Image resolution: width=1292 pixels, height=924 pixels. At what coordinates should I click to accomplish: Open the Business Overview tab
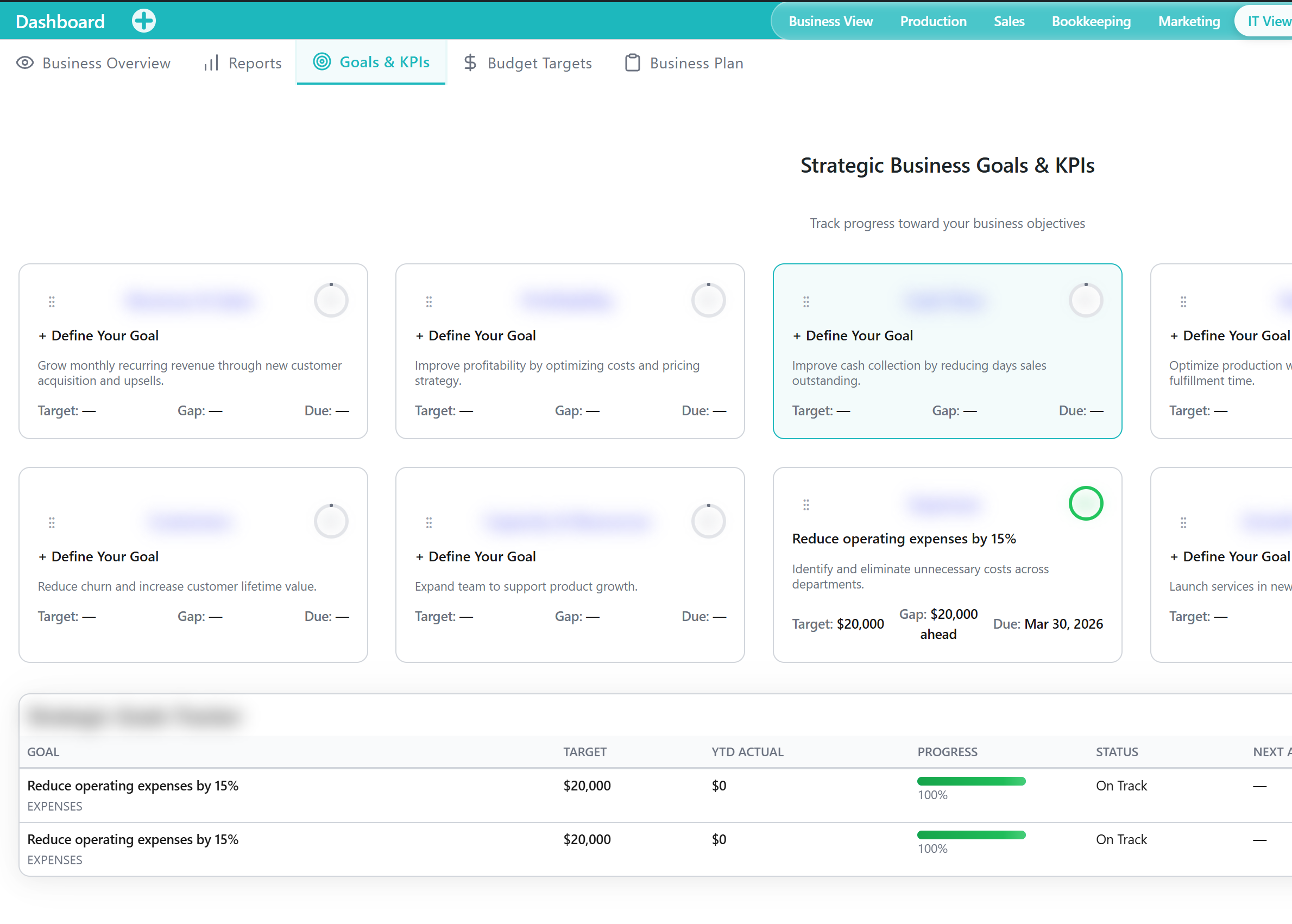coord(93,62)
